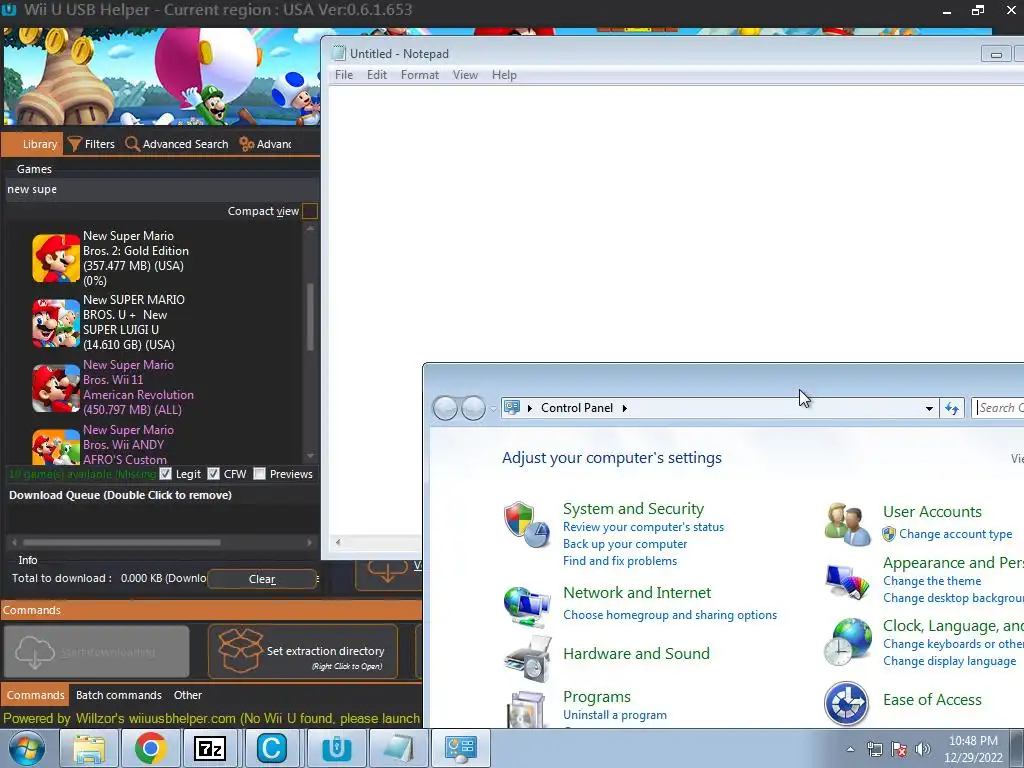Click the Set extraction directory box icon
The height and width of the screenshot is (768, 1024).
tap(240, 650)
